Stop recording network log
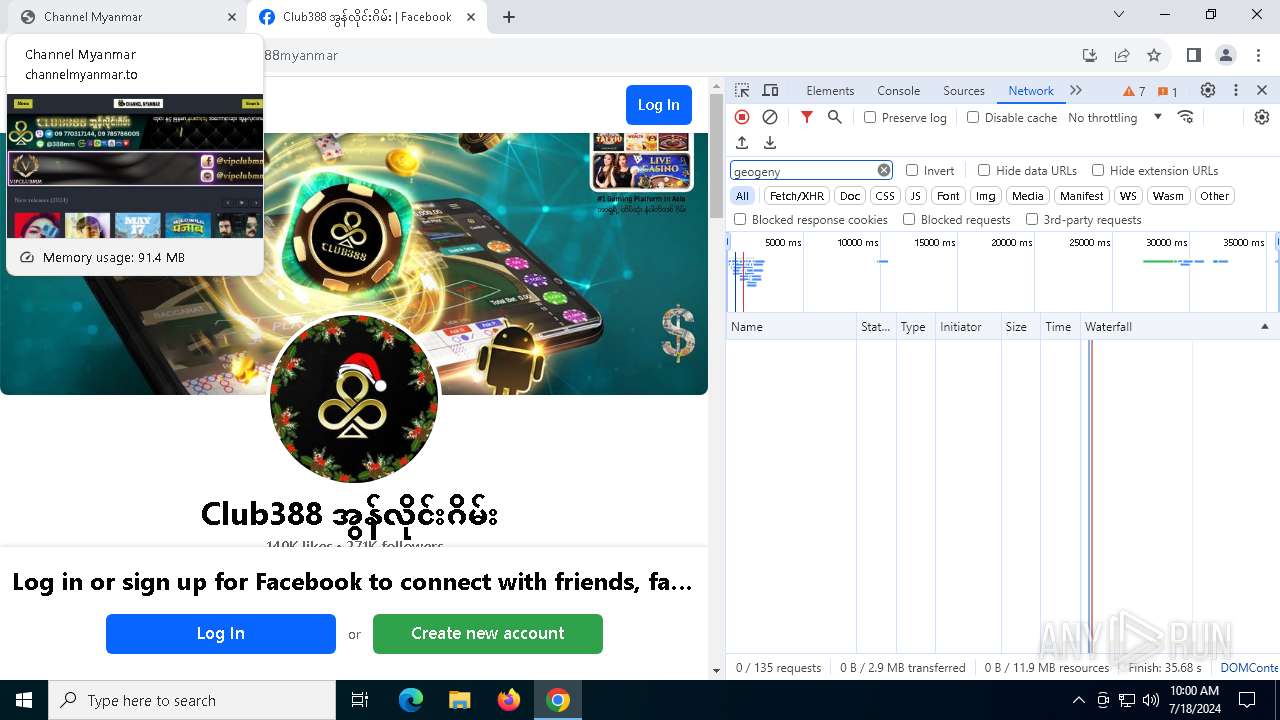This screenshot has height=720, width=1280. [x=742, y=117]
